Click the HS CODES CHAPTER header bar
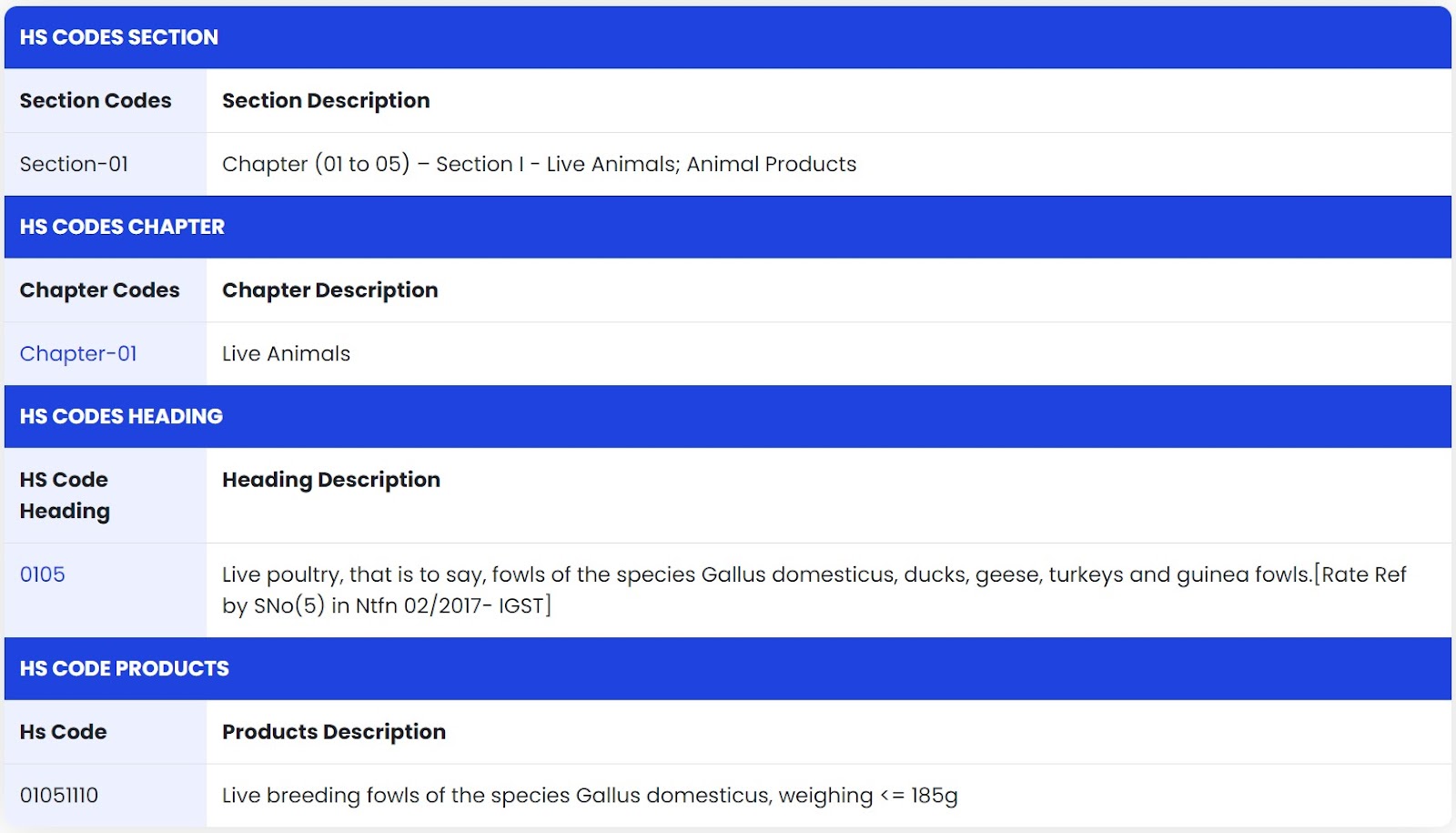Viewport: 1456px width, 833px height. (x=728, y=227)
